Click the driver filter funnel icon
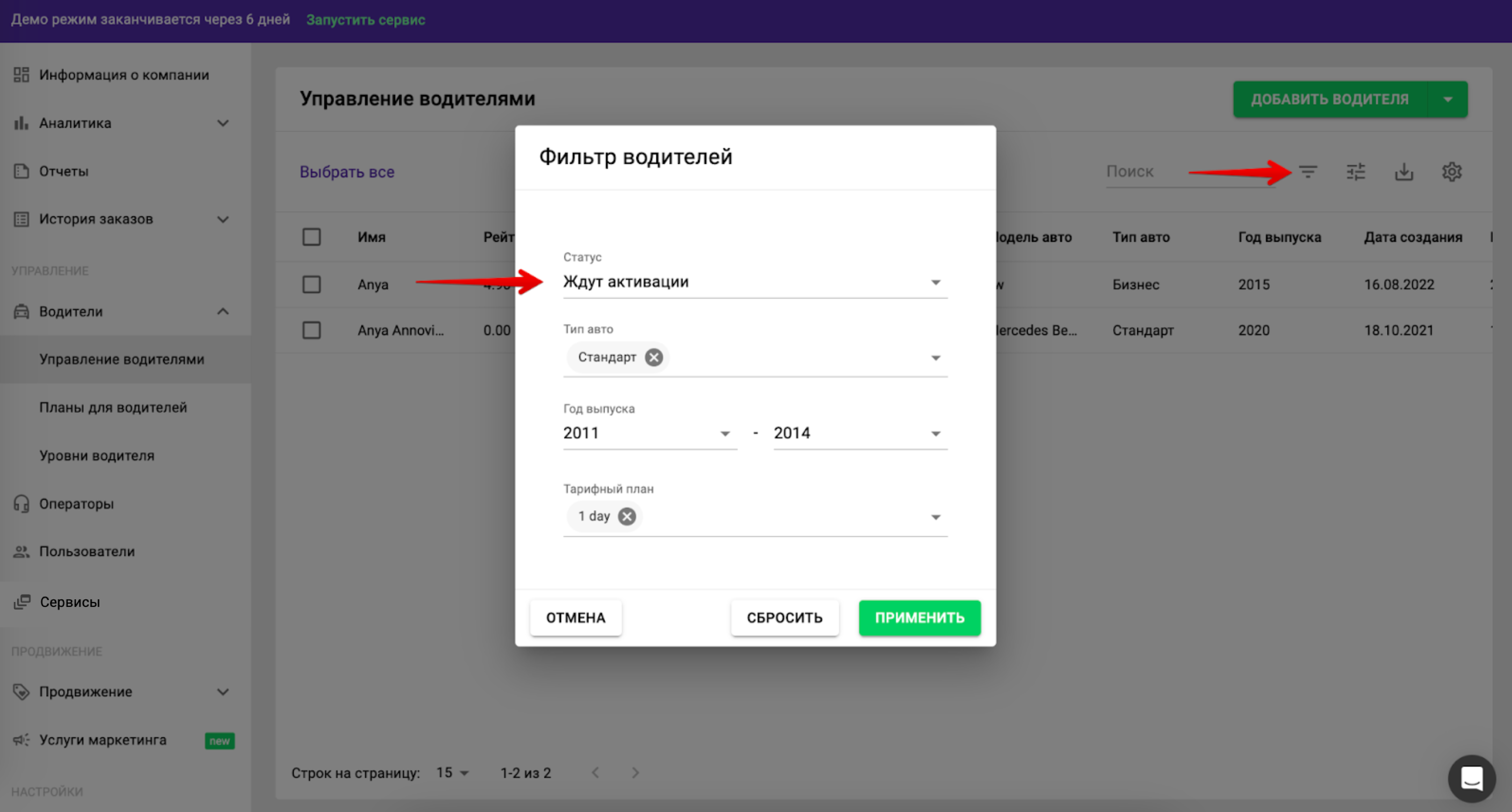The height and width of the screenshot is (812, 1512). pyautogui.click(x=1308, y=172)
